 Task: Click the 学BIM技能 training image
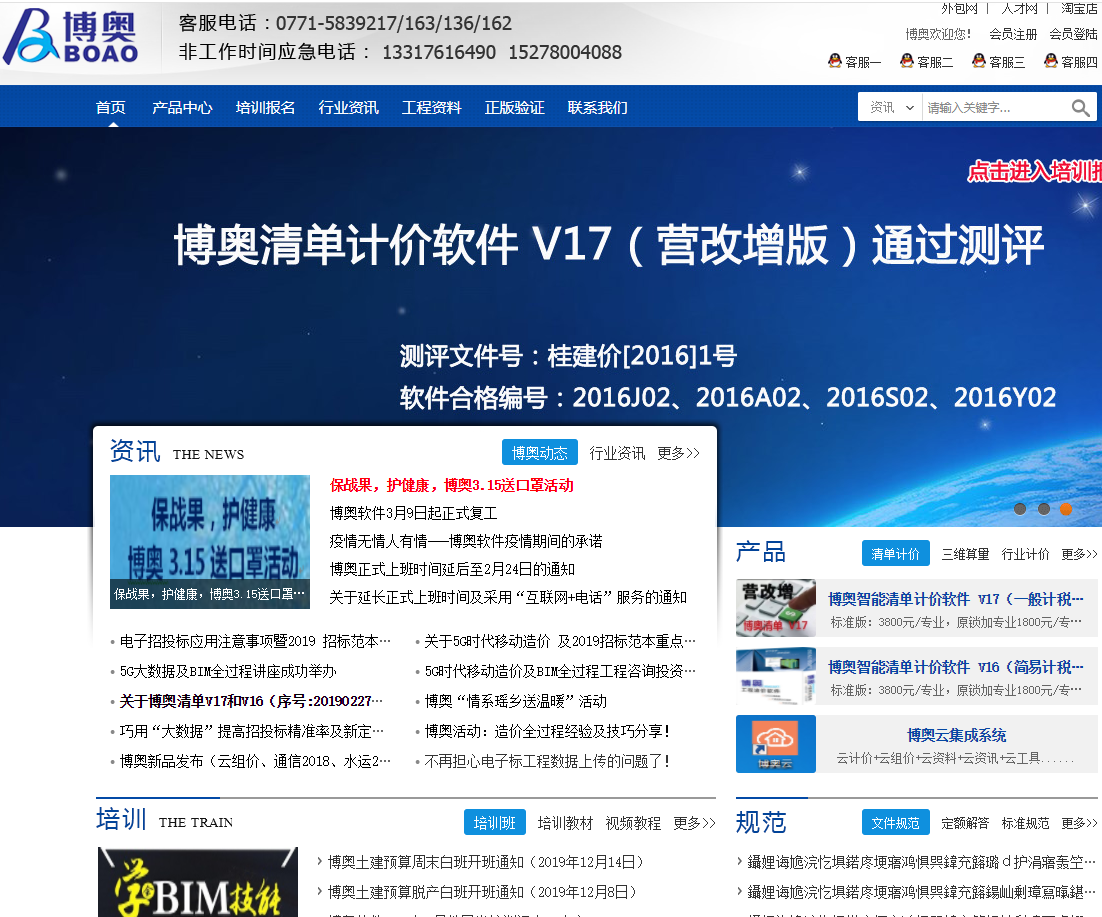tap(198, 882)
